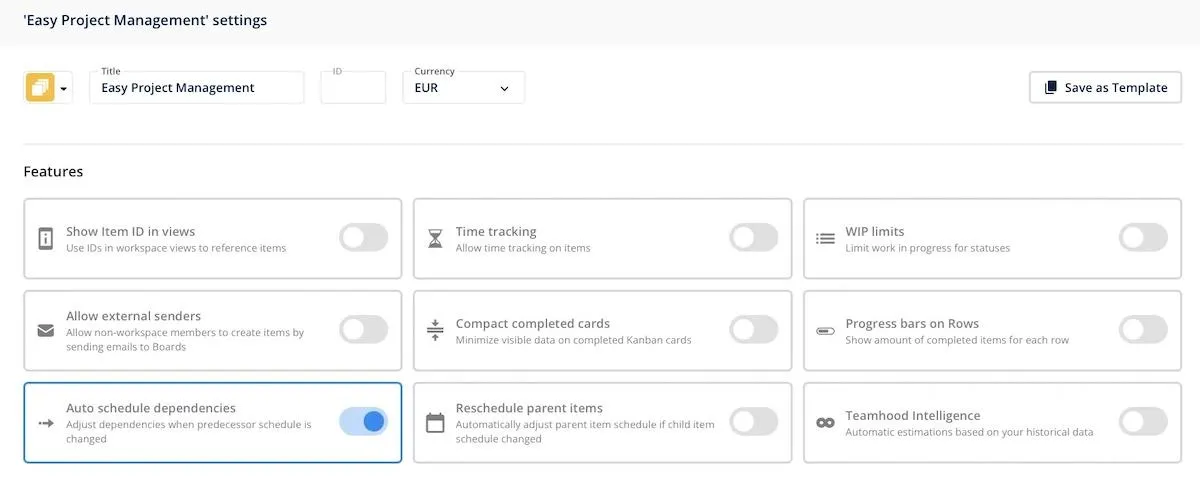The image size is (1200, 482).
Task: Toggle Allow external senders on
Action: [363, 329]
